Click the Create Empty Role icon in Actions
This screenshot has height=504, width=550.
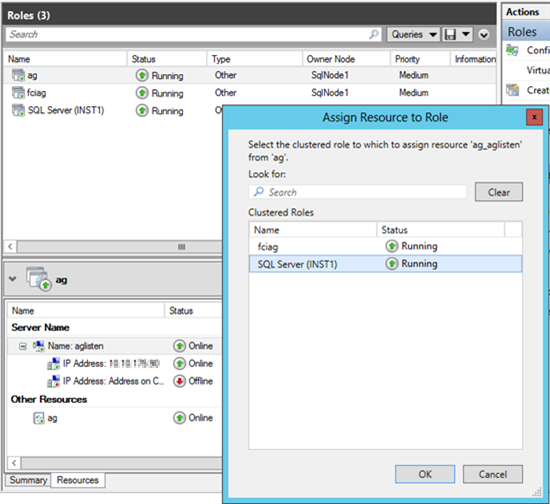(x=512, y=90)
